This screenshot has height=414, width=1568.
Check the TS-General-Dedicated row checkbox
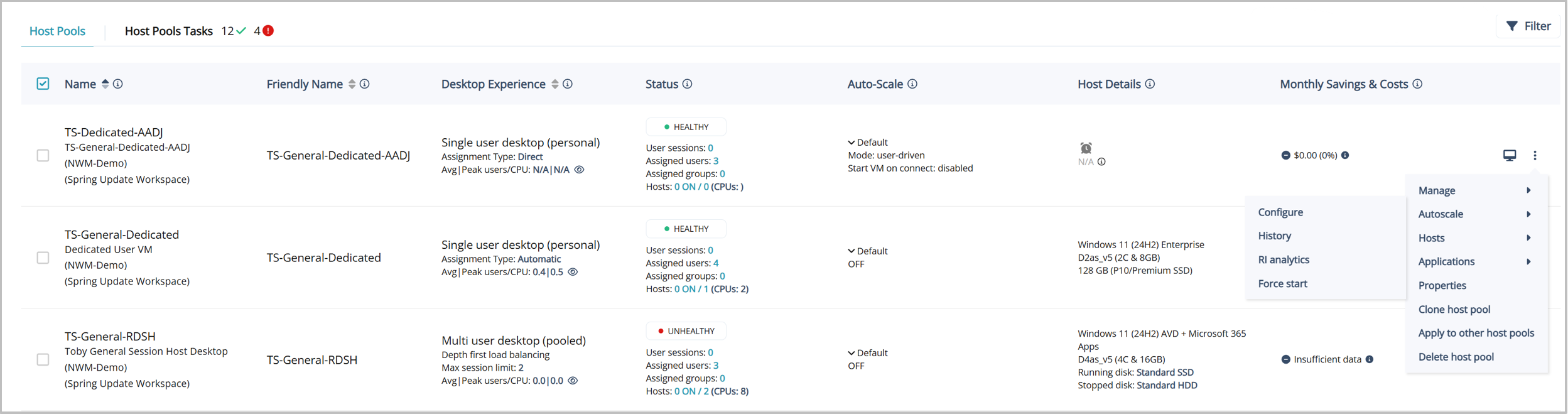click(x=43, y=258)
